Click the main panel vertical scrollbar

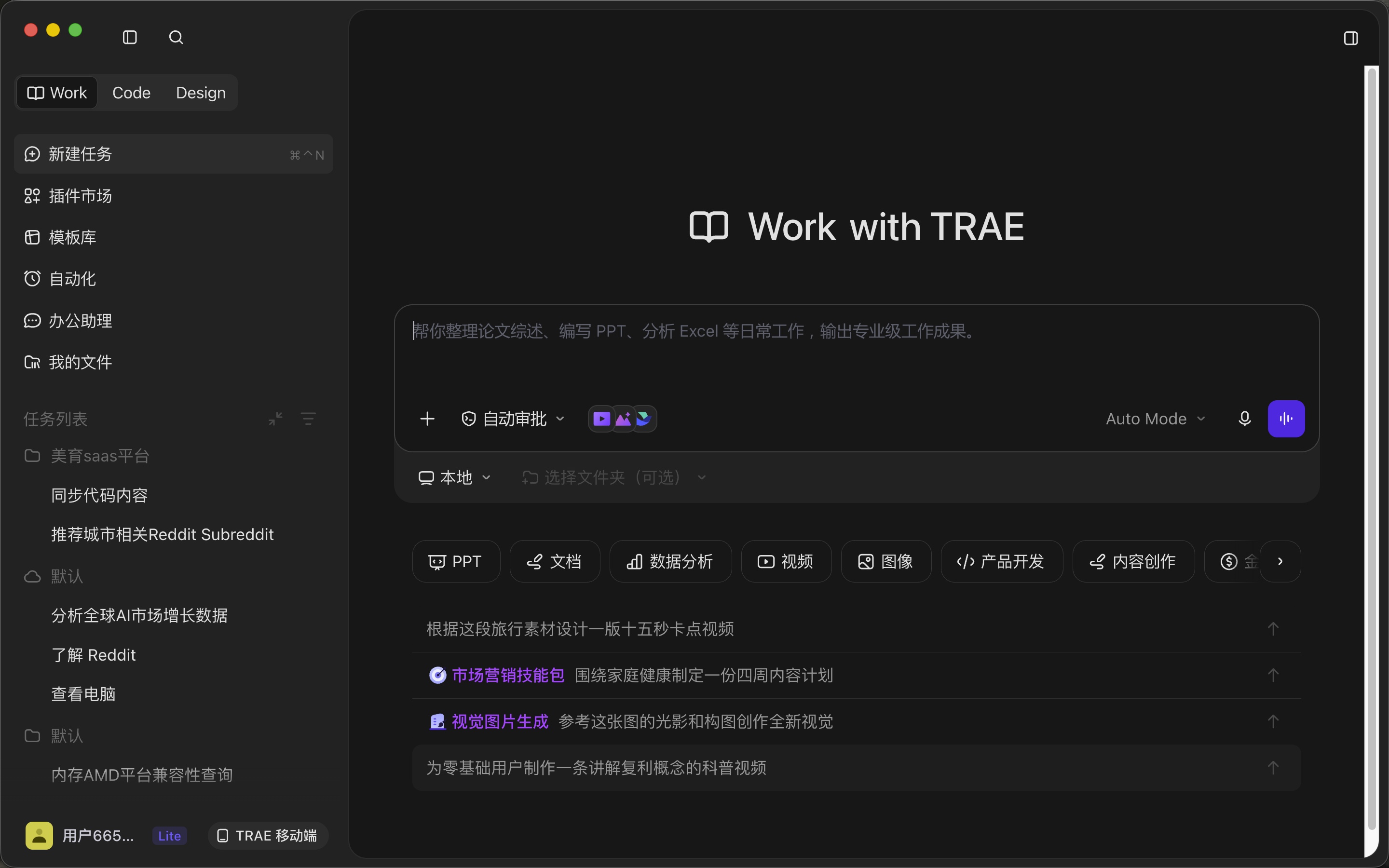(1372, 449)
